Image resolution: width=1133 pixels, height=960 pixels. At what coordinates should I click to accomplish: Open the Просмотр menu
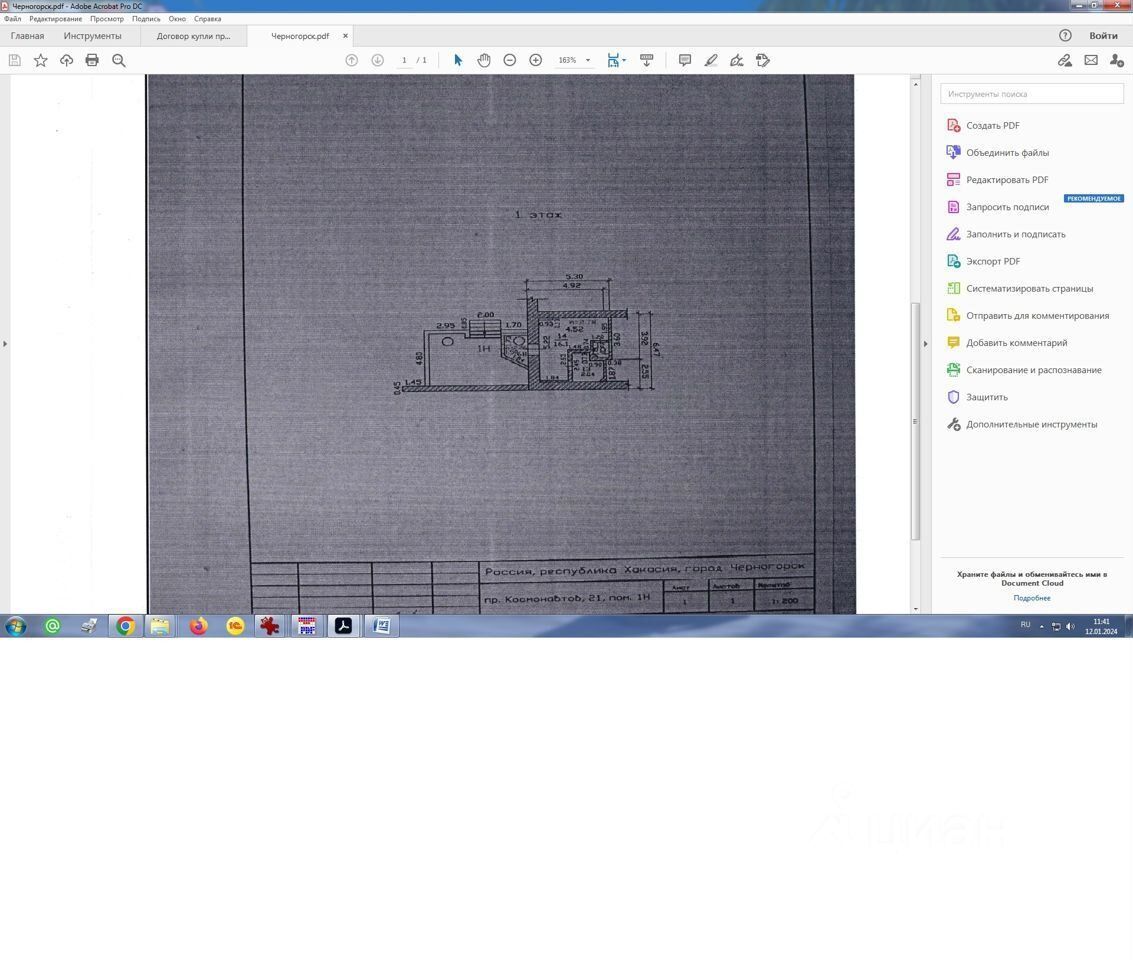(x=107, y=19)
